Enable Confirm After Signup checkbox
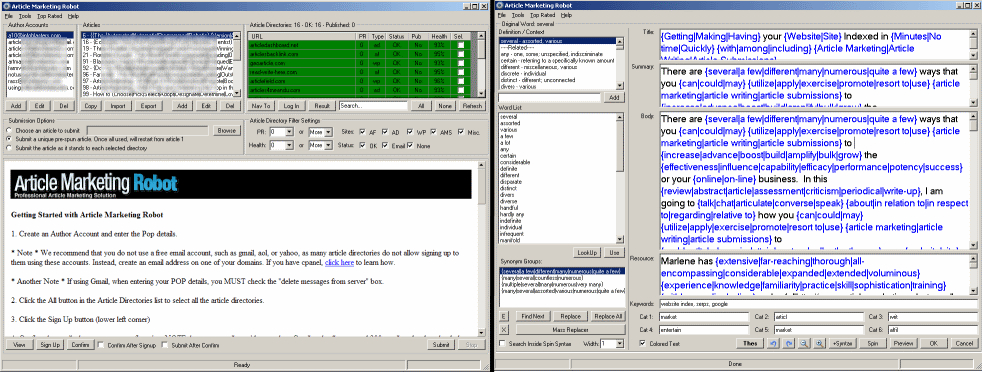 [x=101, y=345]
